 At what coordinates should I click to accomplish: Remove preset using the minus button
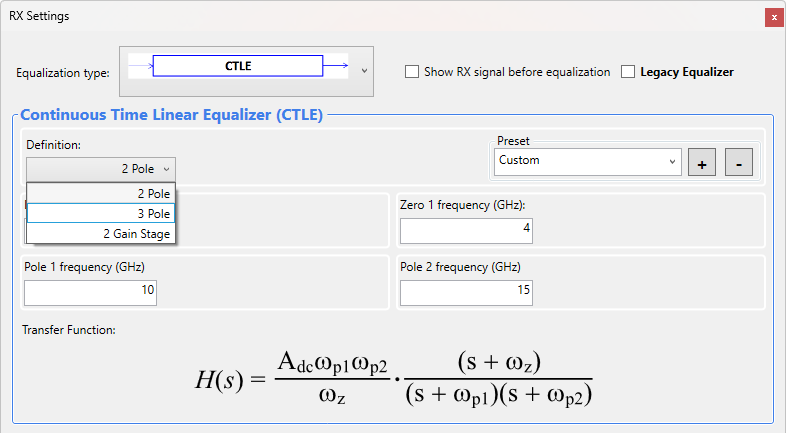click(738, 162)
